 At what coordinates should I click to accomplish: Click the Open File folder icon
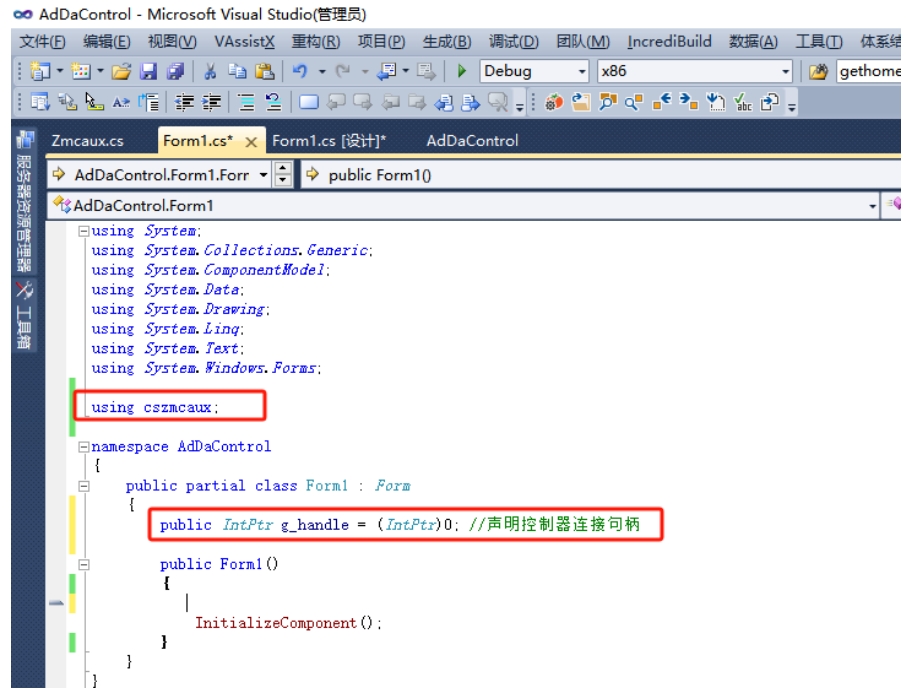121,71
